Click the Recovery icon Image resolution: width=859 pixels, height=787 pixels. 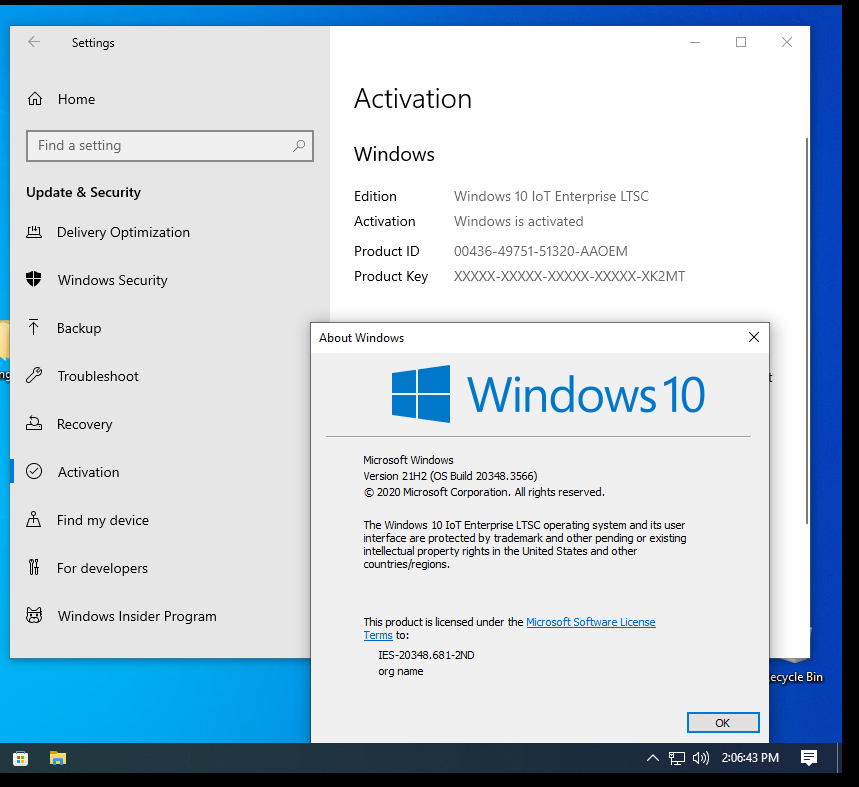tap(34, 423)
